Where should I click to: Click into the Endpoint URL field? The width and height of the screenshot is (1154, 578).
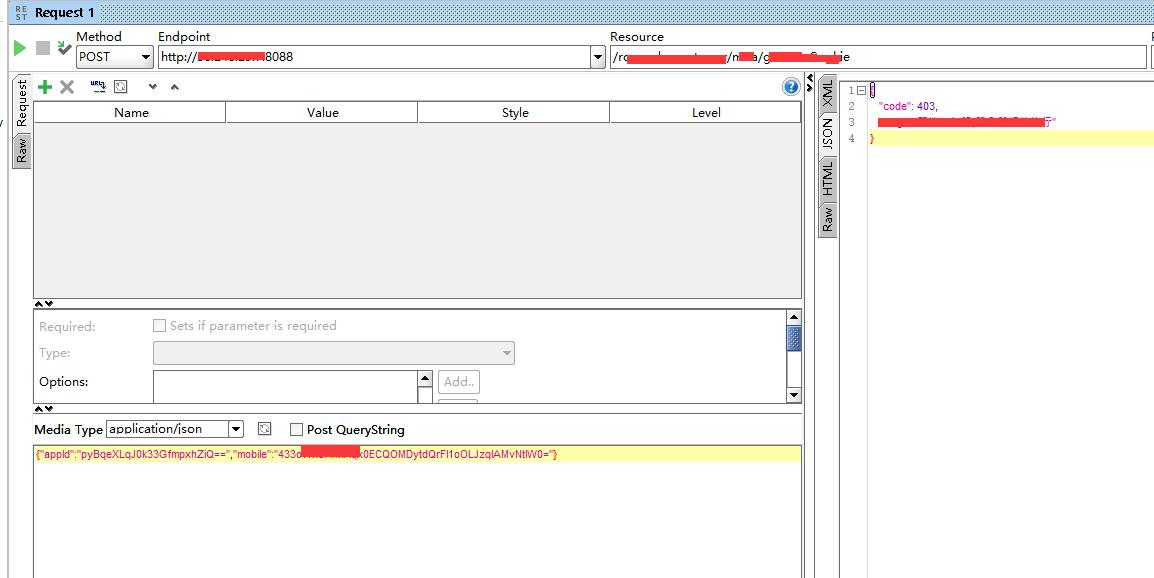(374, 57)
